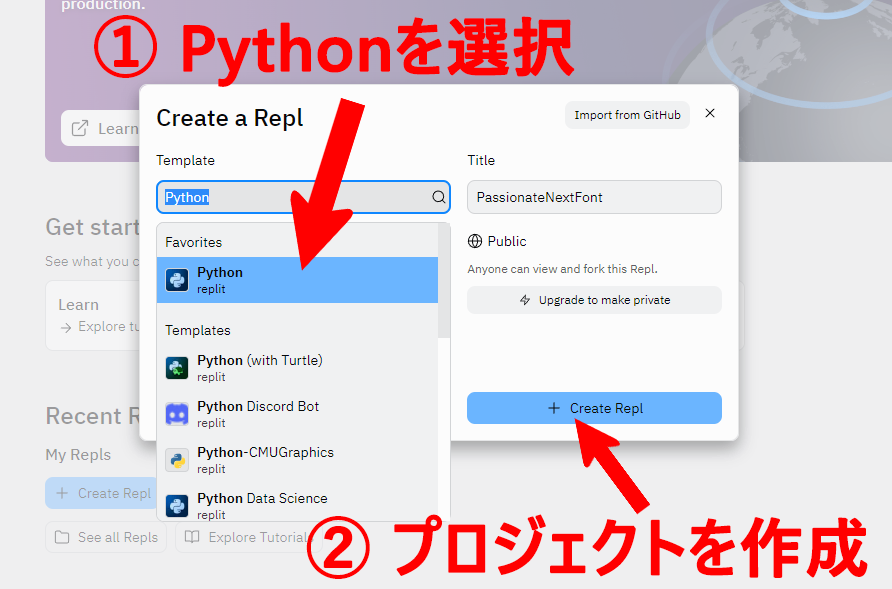Click the Create Repl button in dialog

[x=594, y=408]
